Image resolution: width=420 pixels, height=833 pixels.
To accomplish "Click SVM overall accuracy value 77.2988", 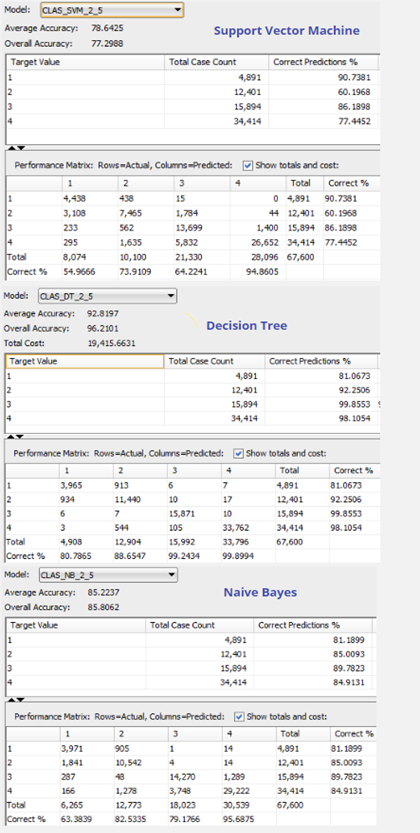I will [107, 44].
